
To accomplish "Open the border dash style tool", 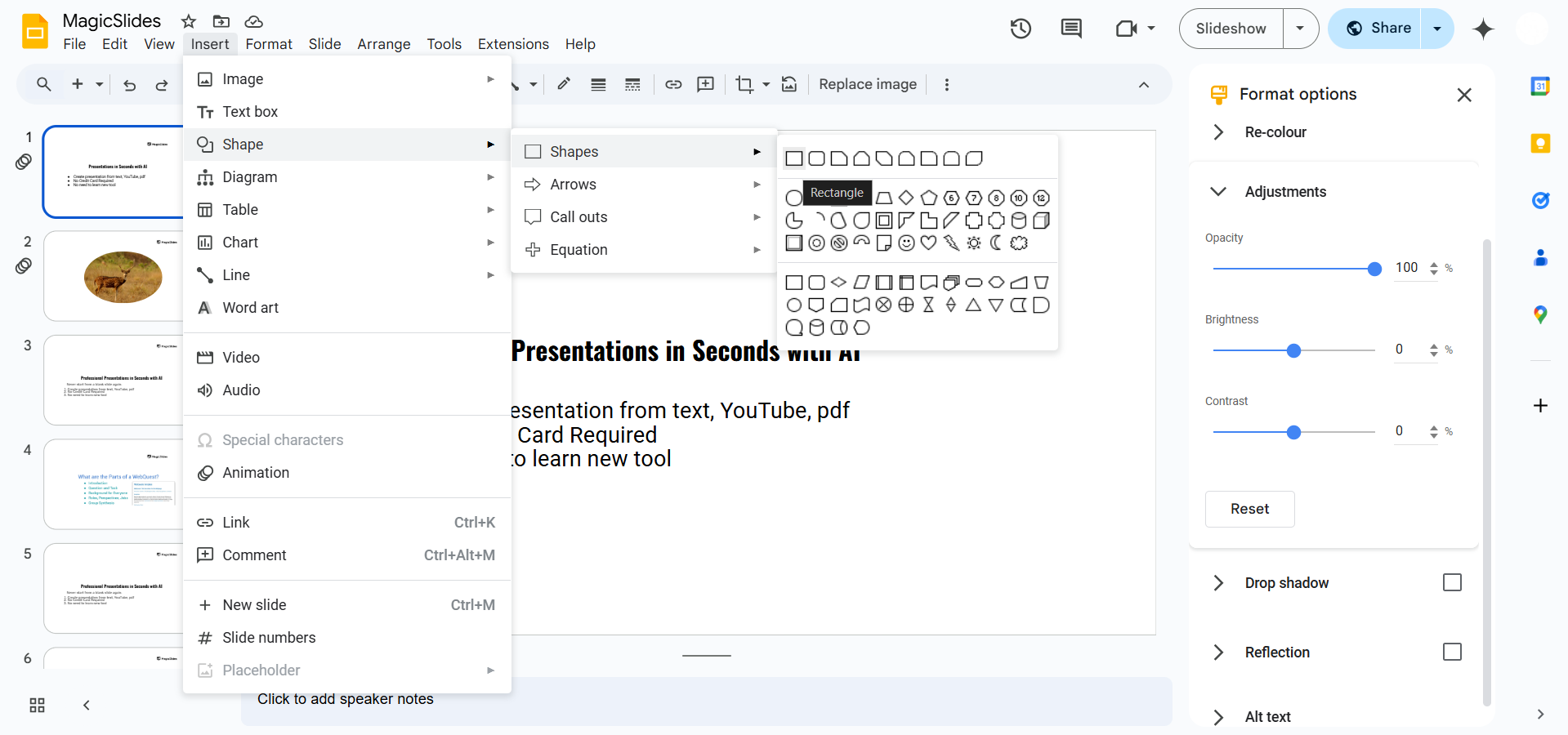I will click(632, 84).
